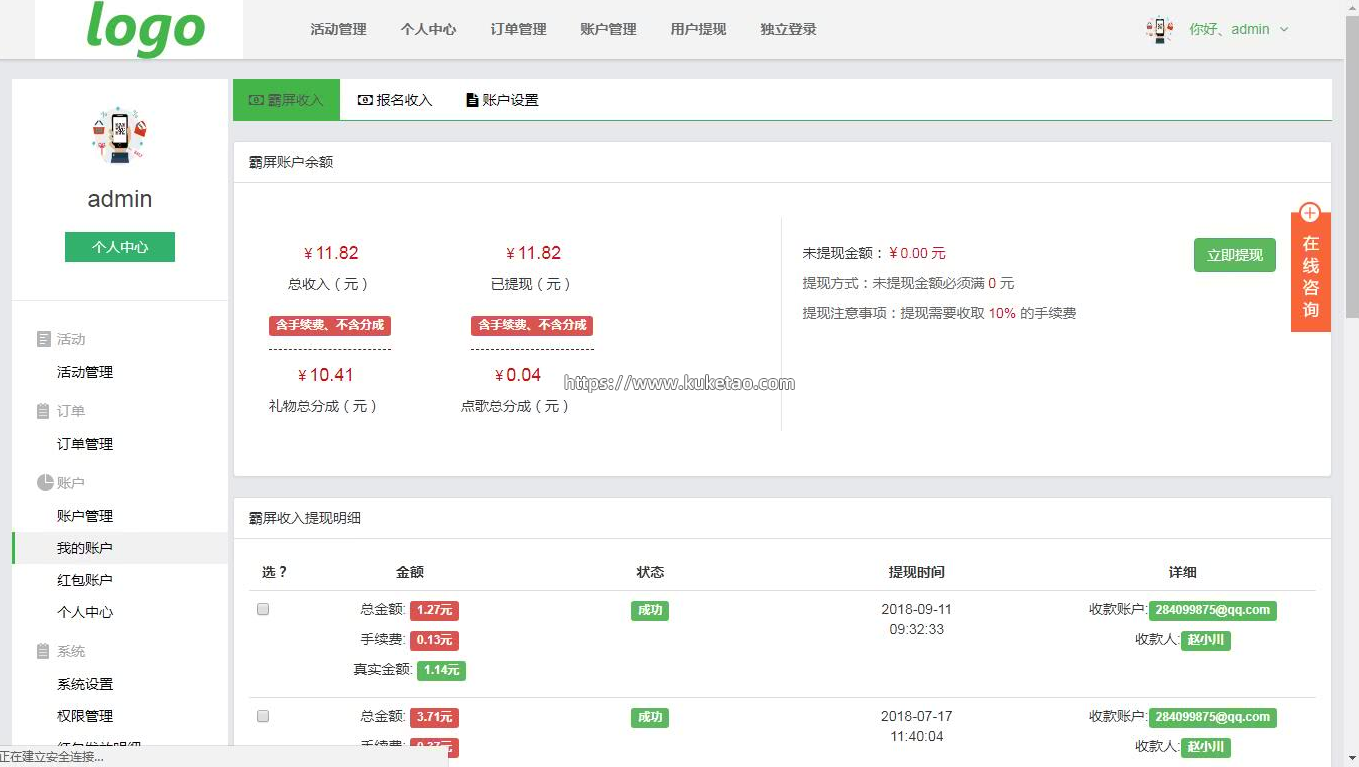Click the 订单 clipboard icon in sidebar
1359x767 pixels.
point(43,411)
